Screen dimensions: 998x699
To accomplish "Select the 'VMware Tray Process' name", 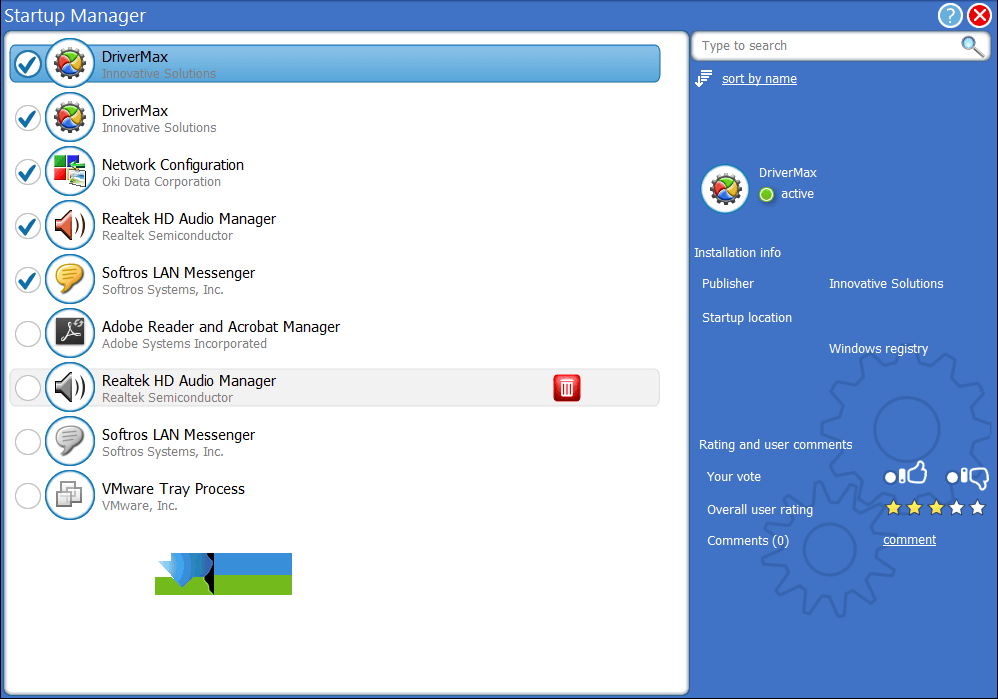I will [x=173, y=489].
